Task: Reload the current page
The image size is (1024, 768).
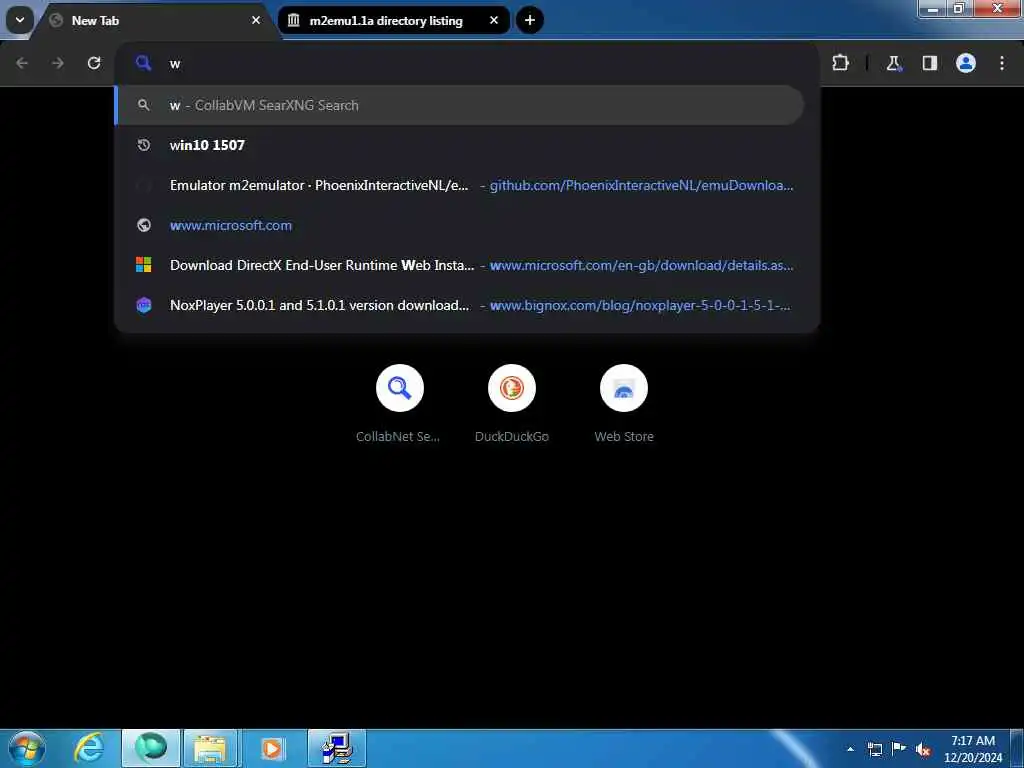Action: tap(94, 63)
